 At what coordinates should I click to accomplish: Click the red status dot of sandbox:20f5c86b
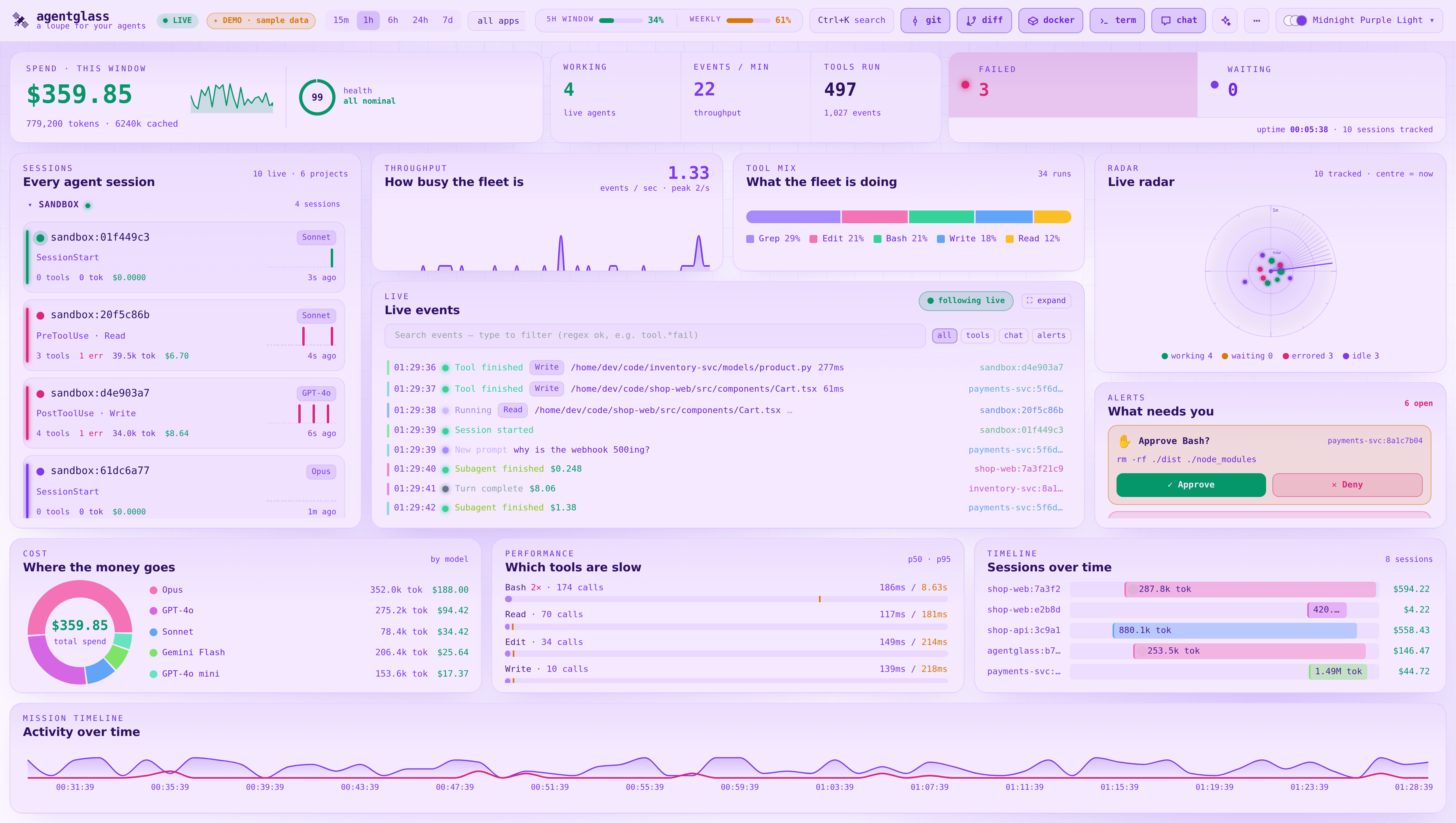(40, 315)
